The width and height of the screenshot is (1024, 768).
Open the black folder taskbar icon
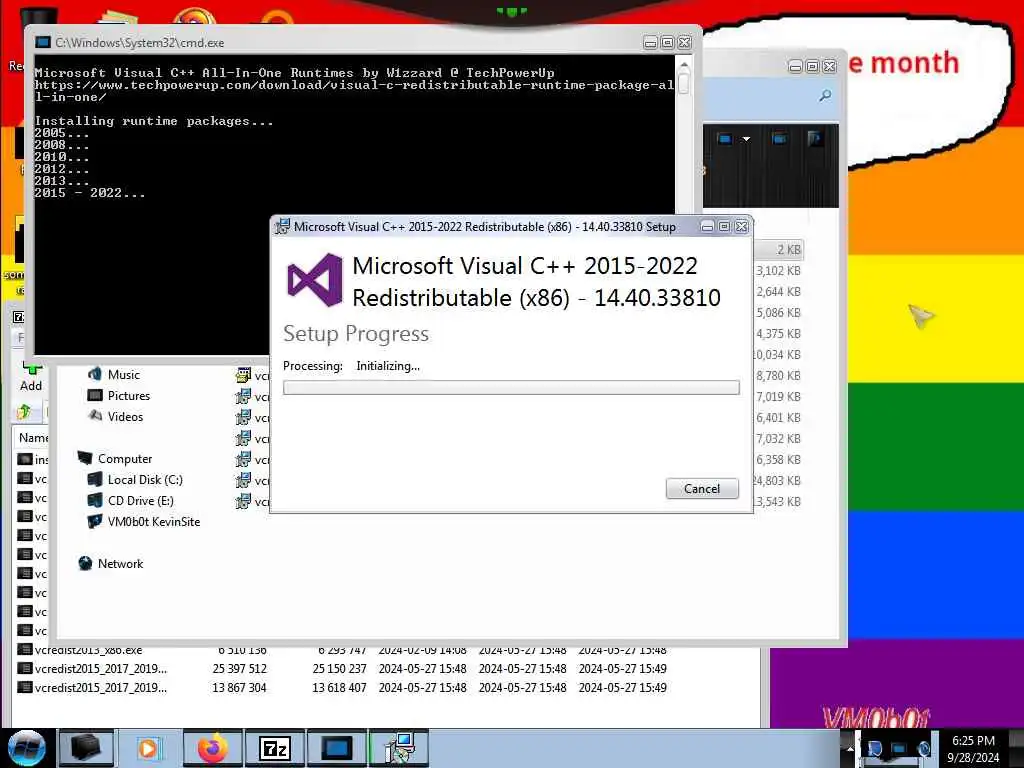[x=86, y=748]
